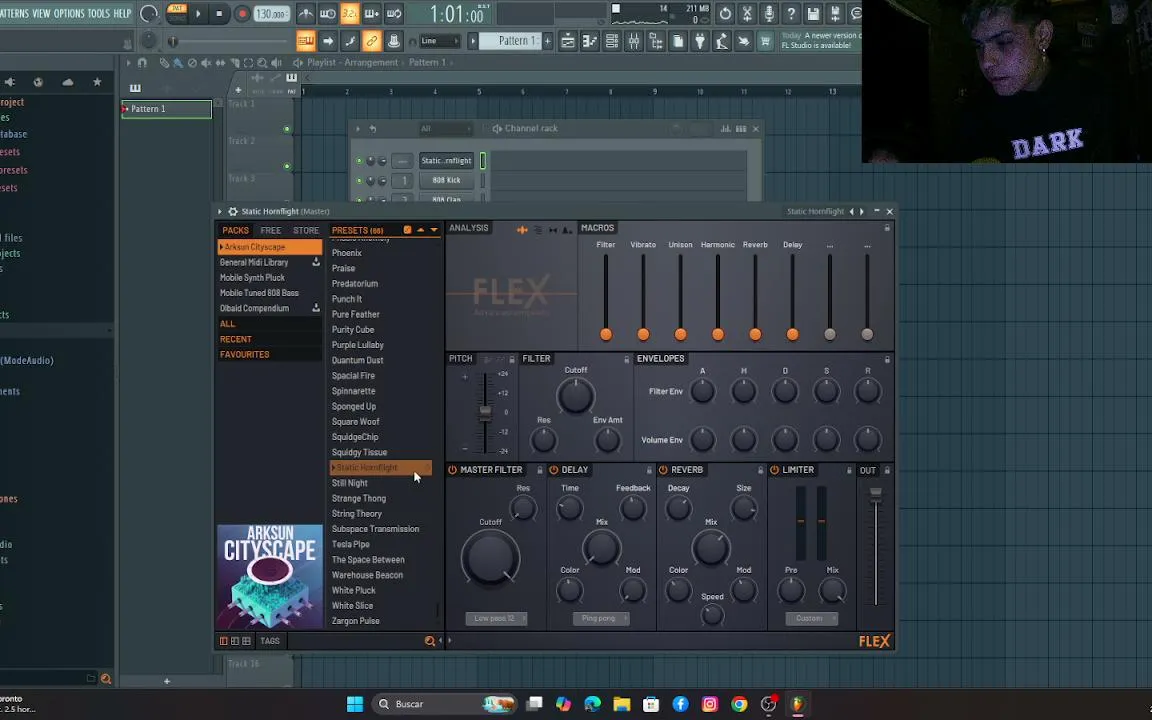Go to next preset arrow in FLEX title

coord(862,212)
